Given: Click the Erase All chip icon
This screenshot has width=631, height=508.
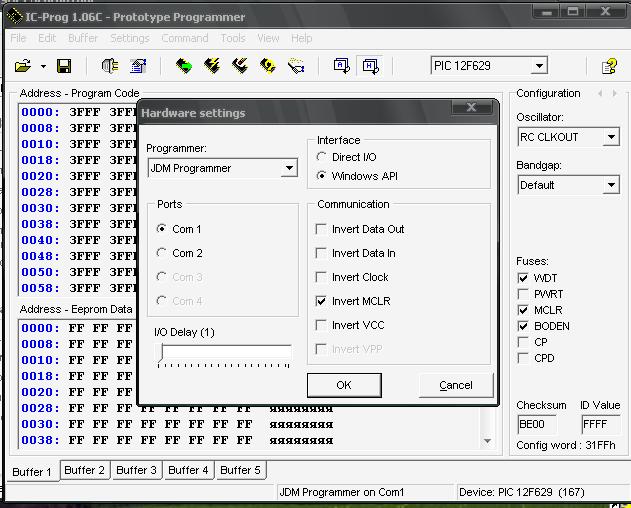Looking at the screenshot, I should (240, 66).
